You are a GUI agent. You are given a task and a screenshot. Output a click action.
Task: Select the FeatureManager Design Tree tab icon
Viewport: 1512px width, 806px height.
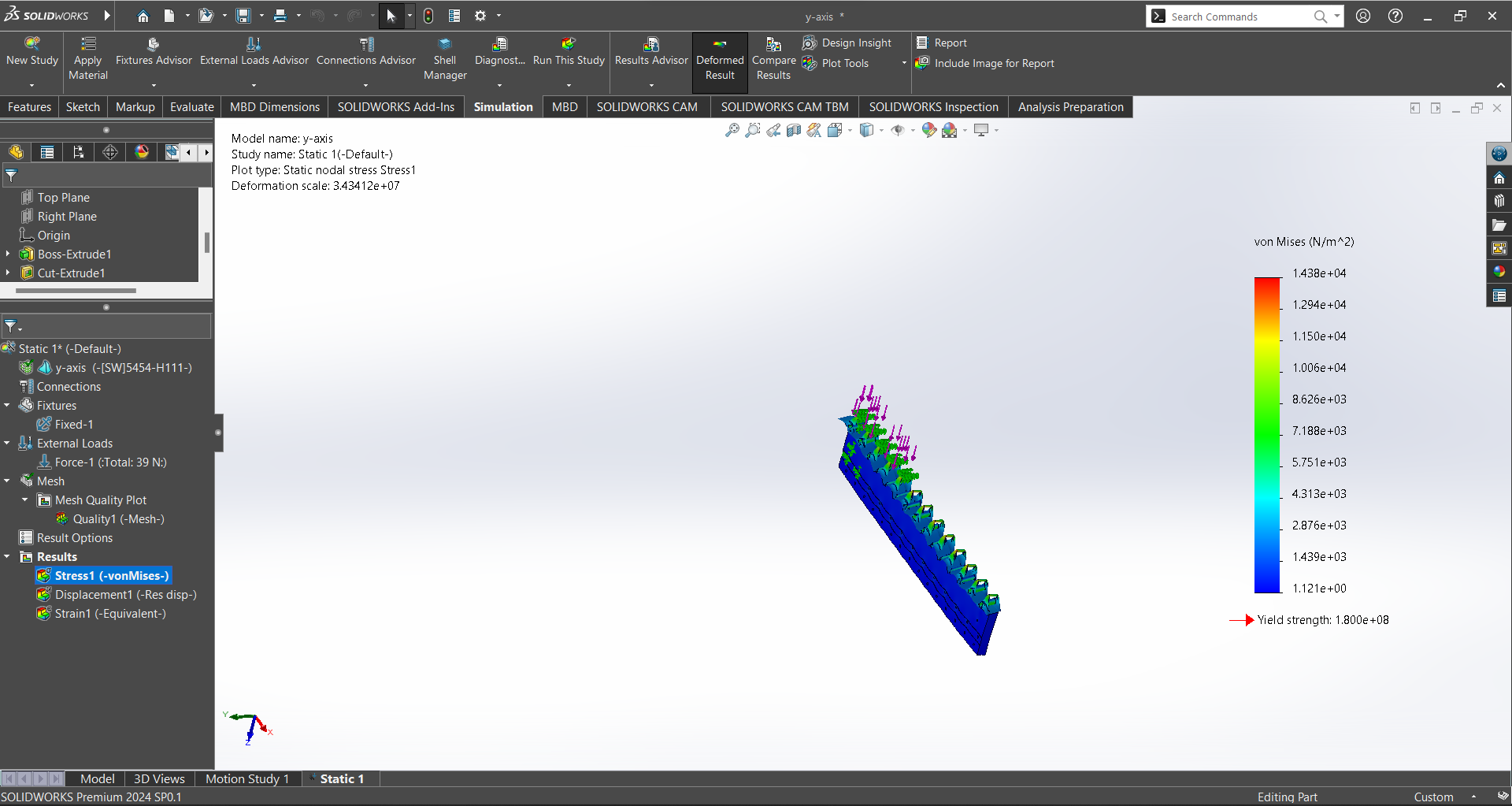[x=16, y=152]
